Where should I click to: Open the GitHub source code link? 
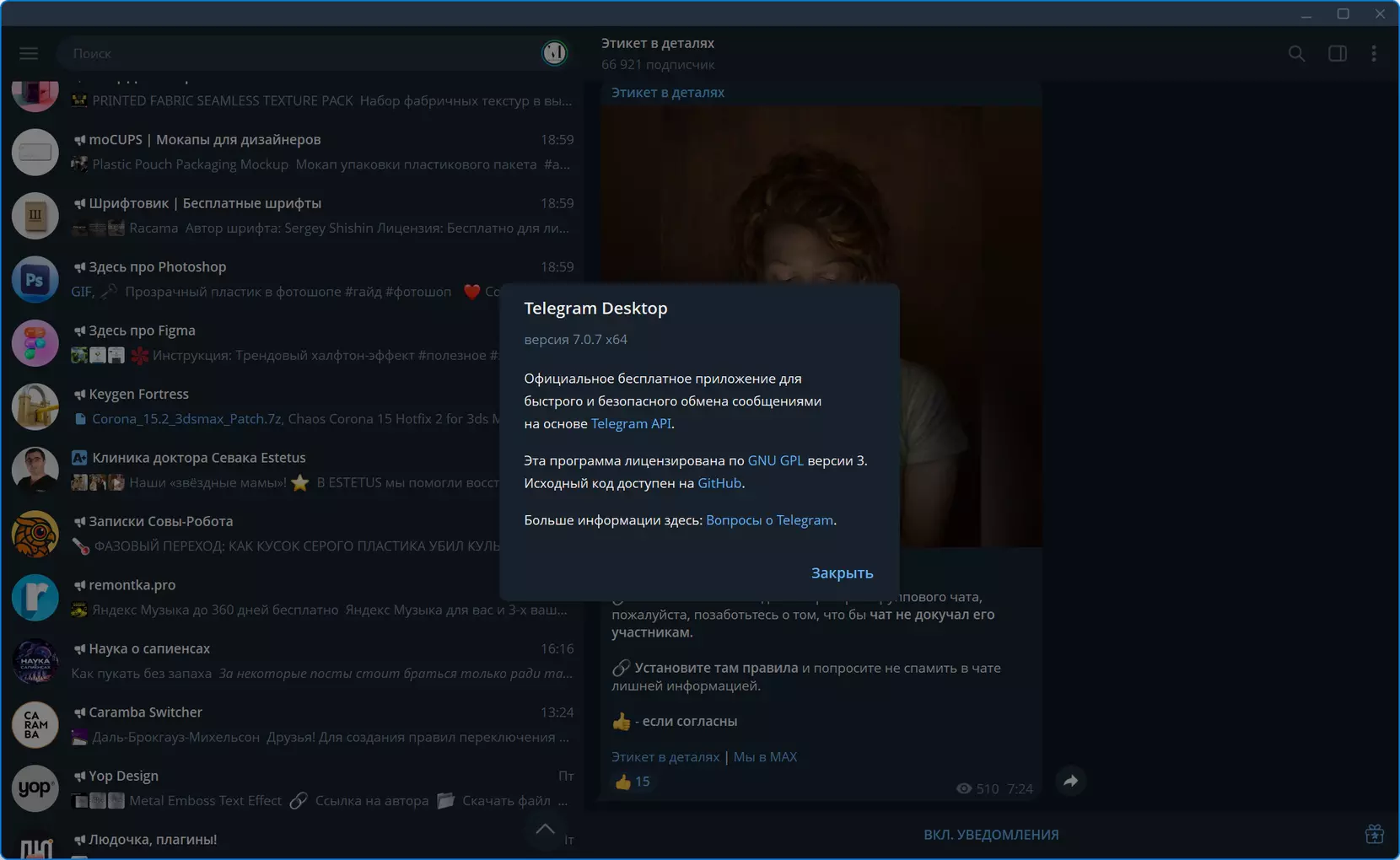tap(719, 483)
